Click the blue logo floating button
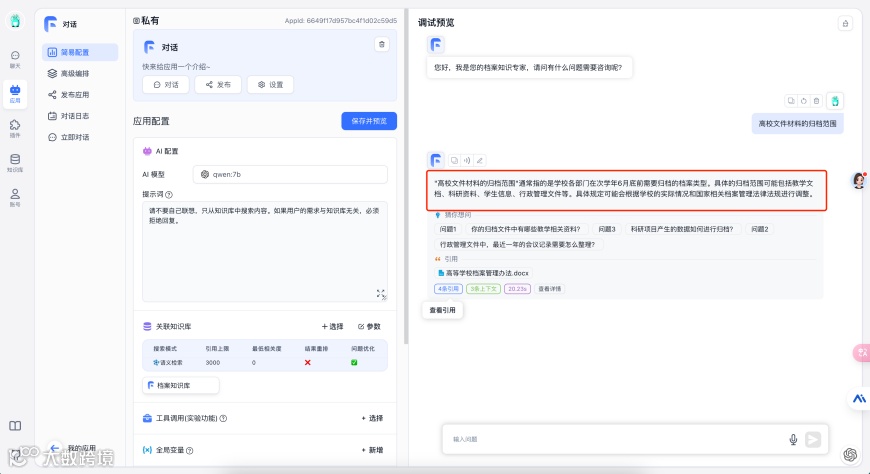870x474 pixels. [859, 399]
